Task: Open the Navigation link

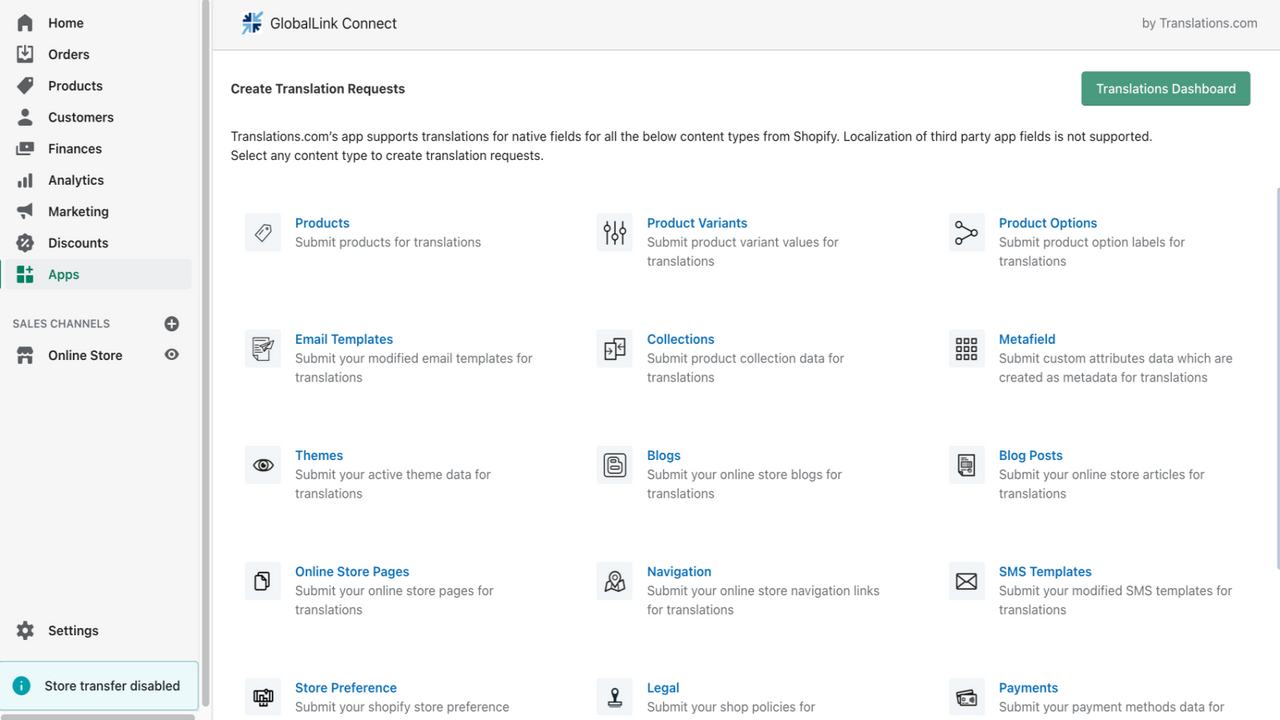Action: coord(679,571)
